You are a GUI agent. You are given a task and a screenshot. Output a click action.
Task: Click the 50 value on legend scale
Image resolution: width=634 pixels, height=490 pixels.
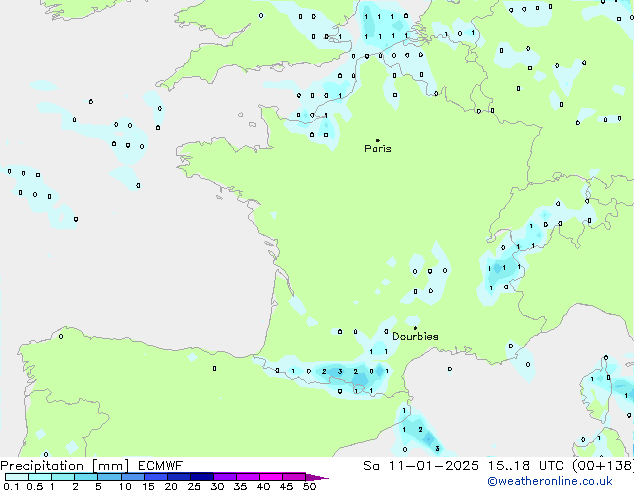(x=309, y=487)
